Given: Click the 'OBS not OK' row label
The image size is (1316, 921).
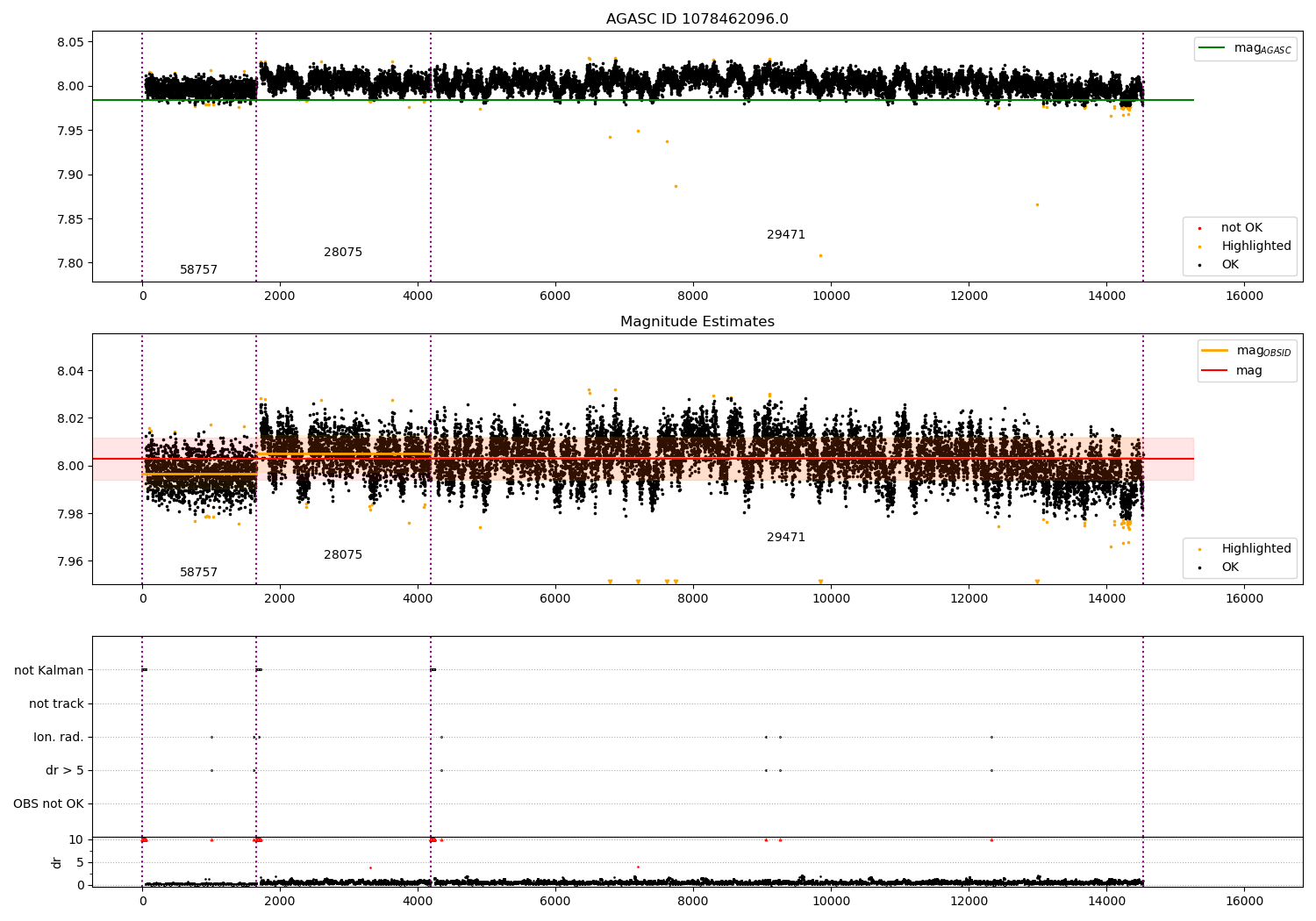Looking at the screenshot, I should coord(48,804).
